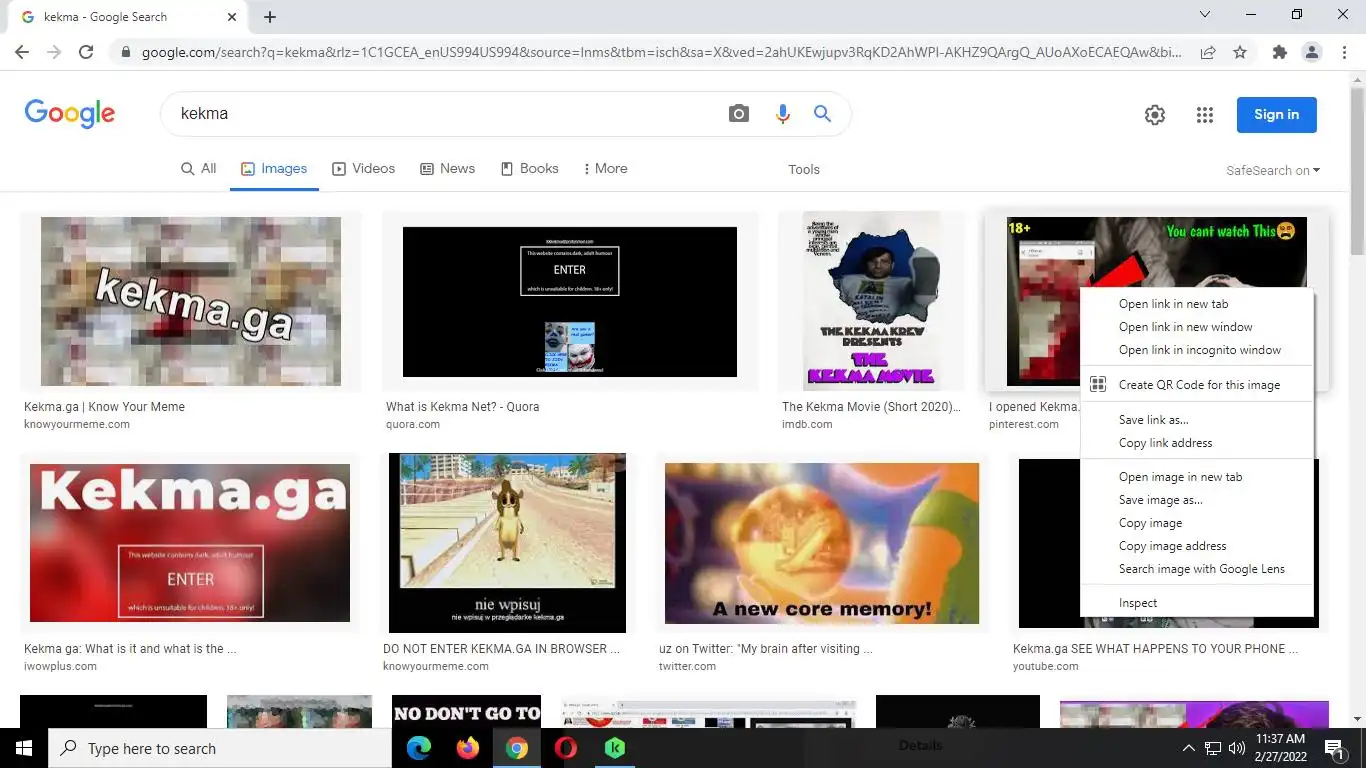Open the Chrome profile avatar
Screen dimensions: 1366x768
click(1312, 52)
